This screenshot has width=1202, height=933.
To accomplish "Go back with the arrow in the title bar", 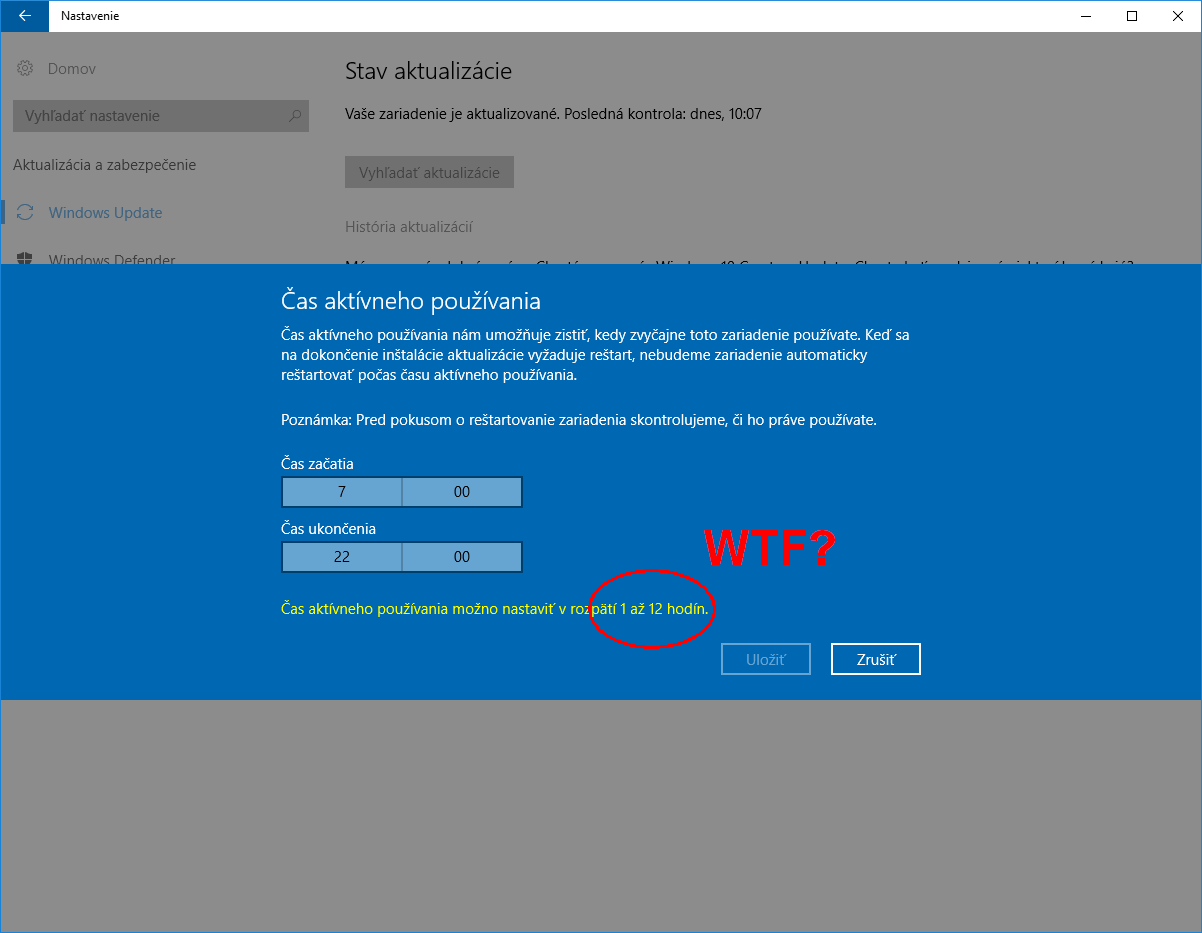I will (x=24, y=16).
